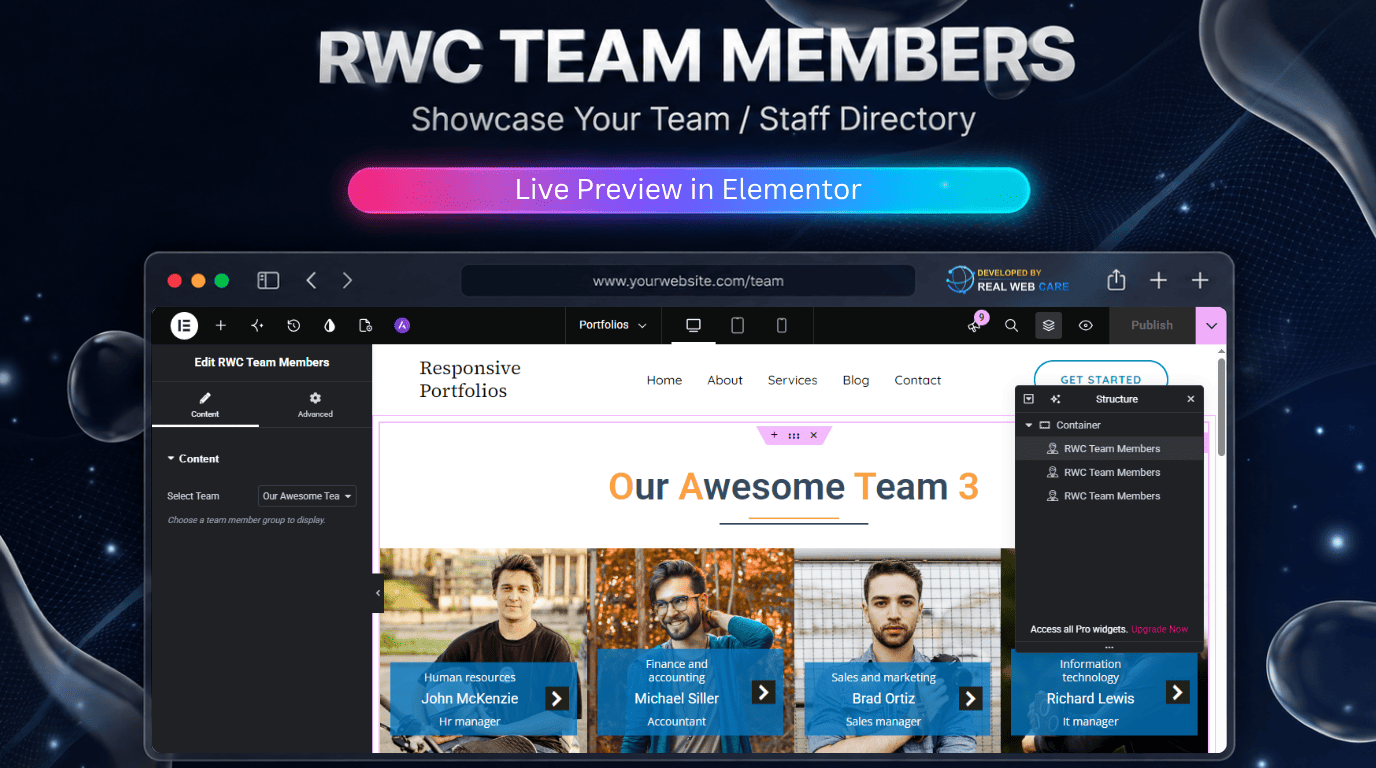
Task: Click the Upgrade Now link
Action: pyautogui.click(x=1160, y=629)
